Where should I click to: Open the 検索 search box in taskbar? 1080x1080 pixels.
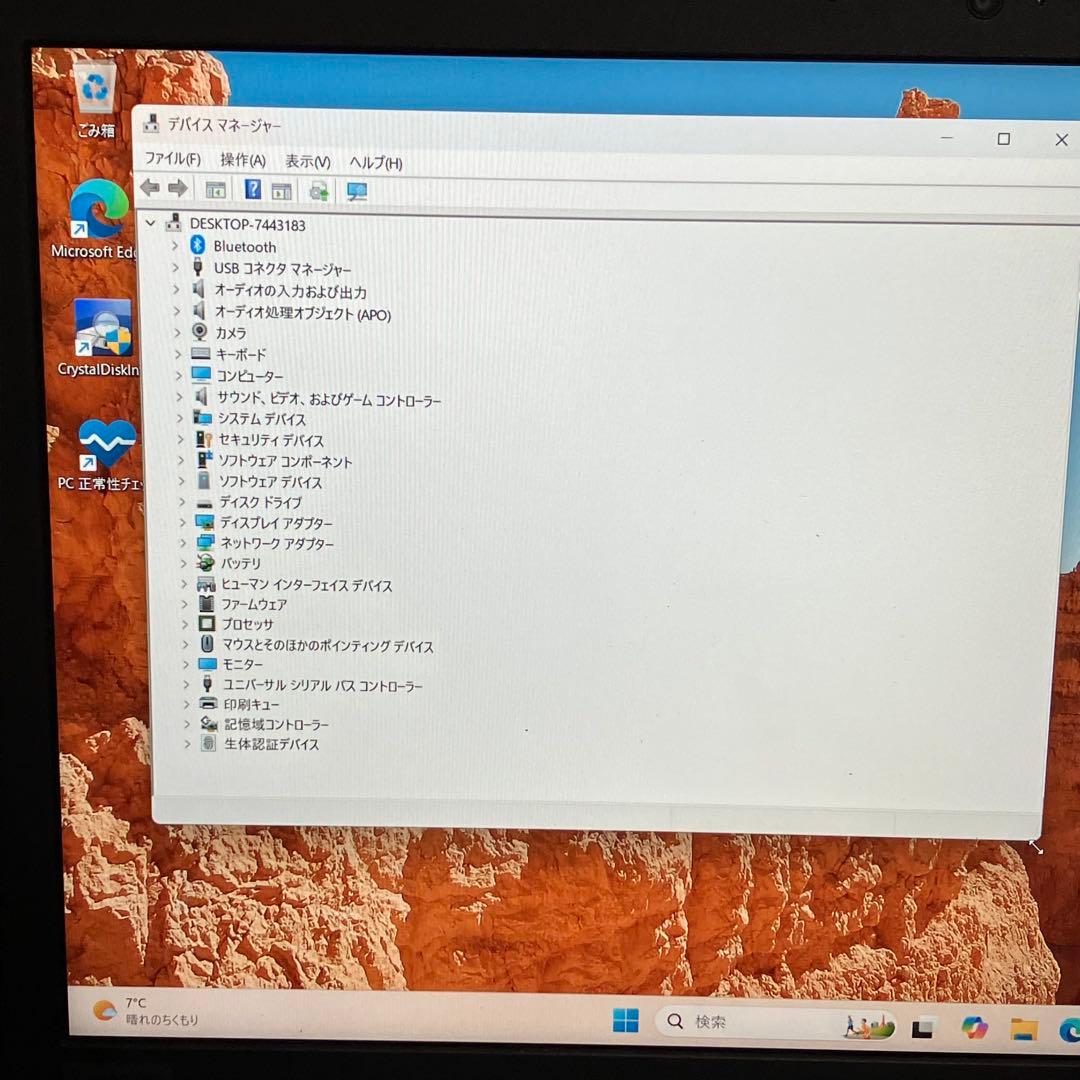click(712, 1020)
